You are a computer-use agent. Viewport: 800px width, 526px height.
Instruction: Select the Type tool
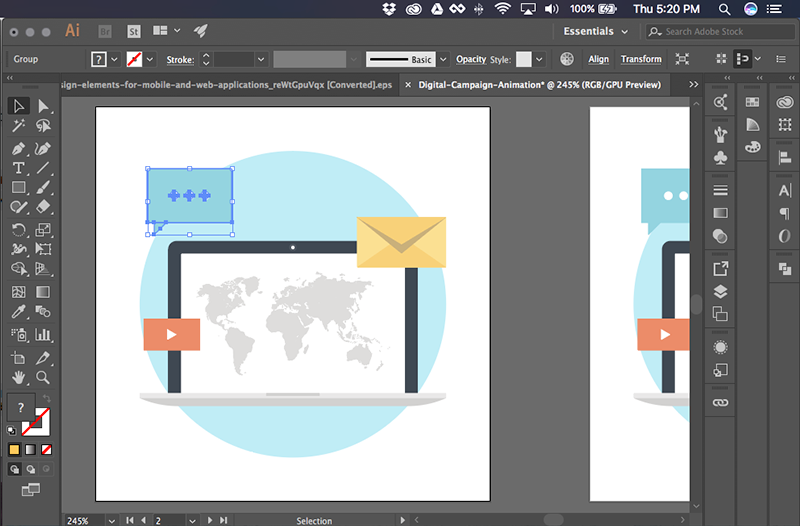tap(18, 168)
